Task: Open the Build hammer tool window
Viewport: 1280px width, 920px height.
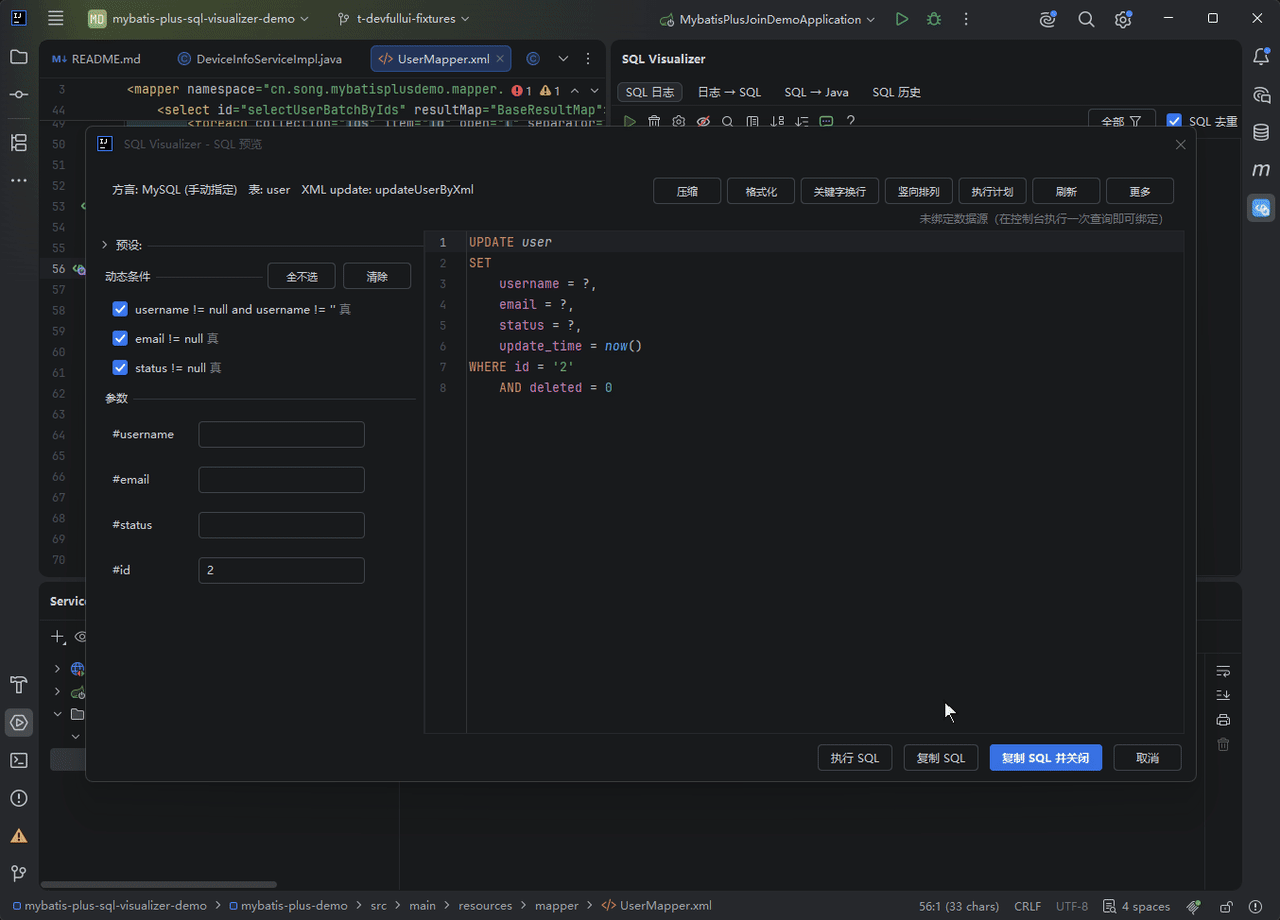Action: tap(19, 684)
